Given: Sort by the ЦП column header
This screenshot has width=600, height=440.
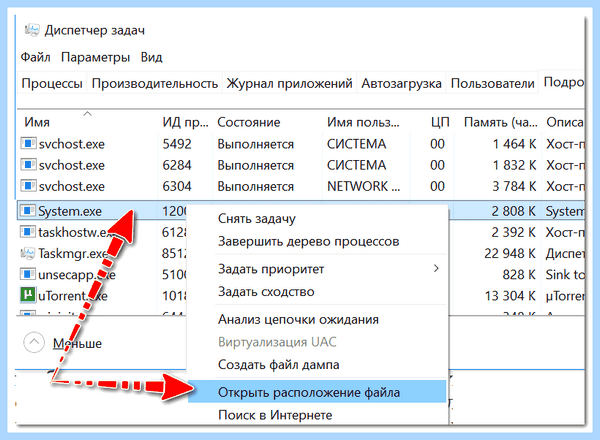Looking at the screenshot, I should point(440,122).
